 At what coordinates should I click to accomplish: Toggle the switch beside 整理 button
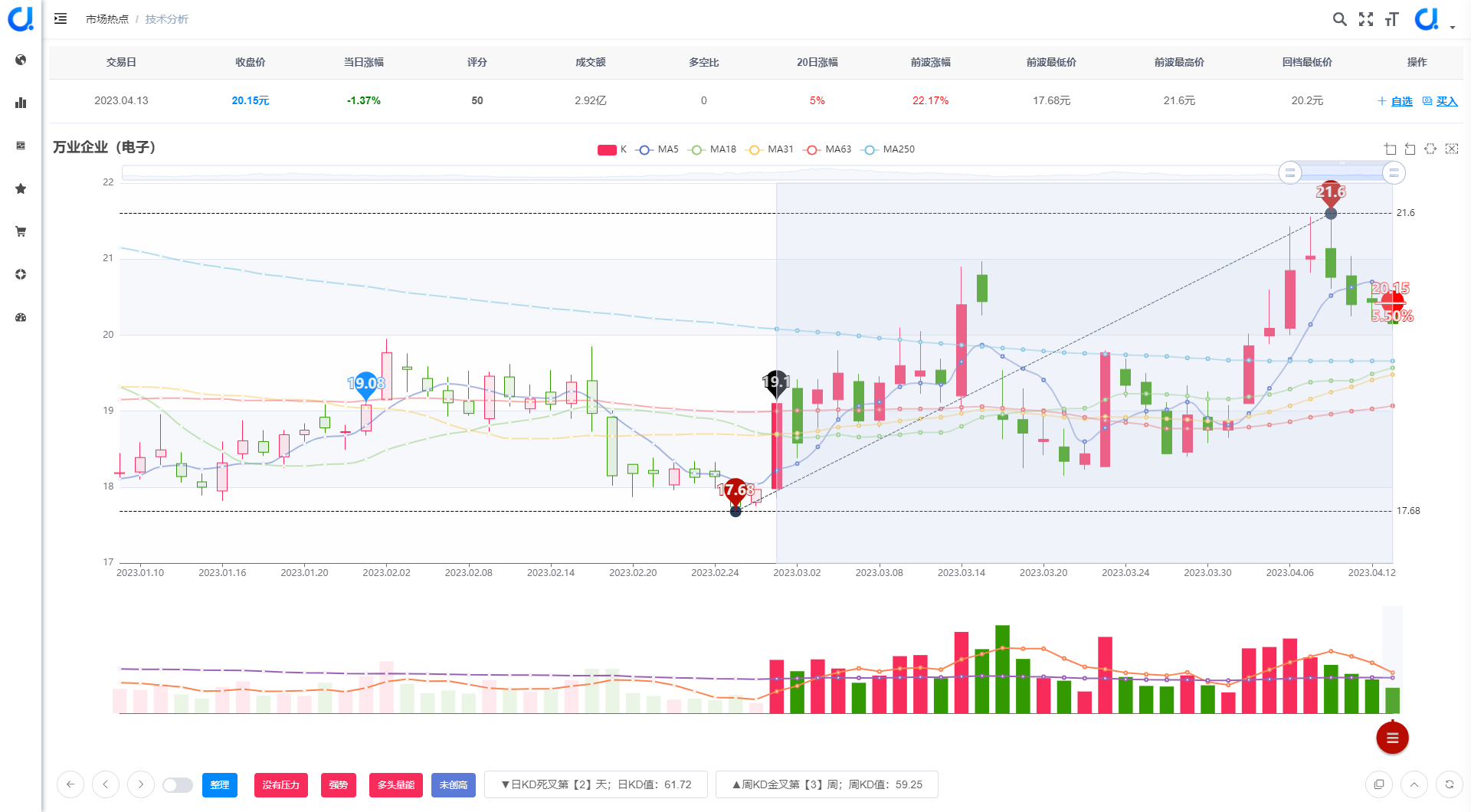[178, 785]
